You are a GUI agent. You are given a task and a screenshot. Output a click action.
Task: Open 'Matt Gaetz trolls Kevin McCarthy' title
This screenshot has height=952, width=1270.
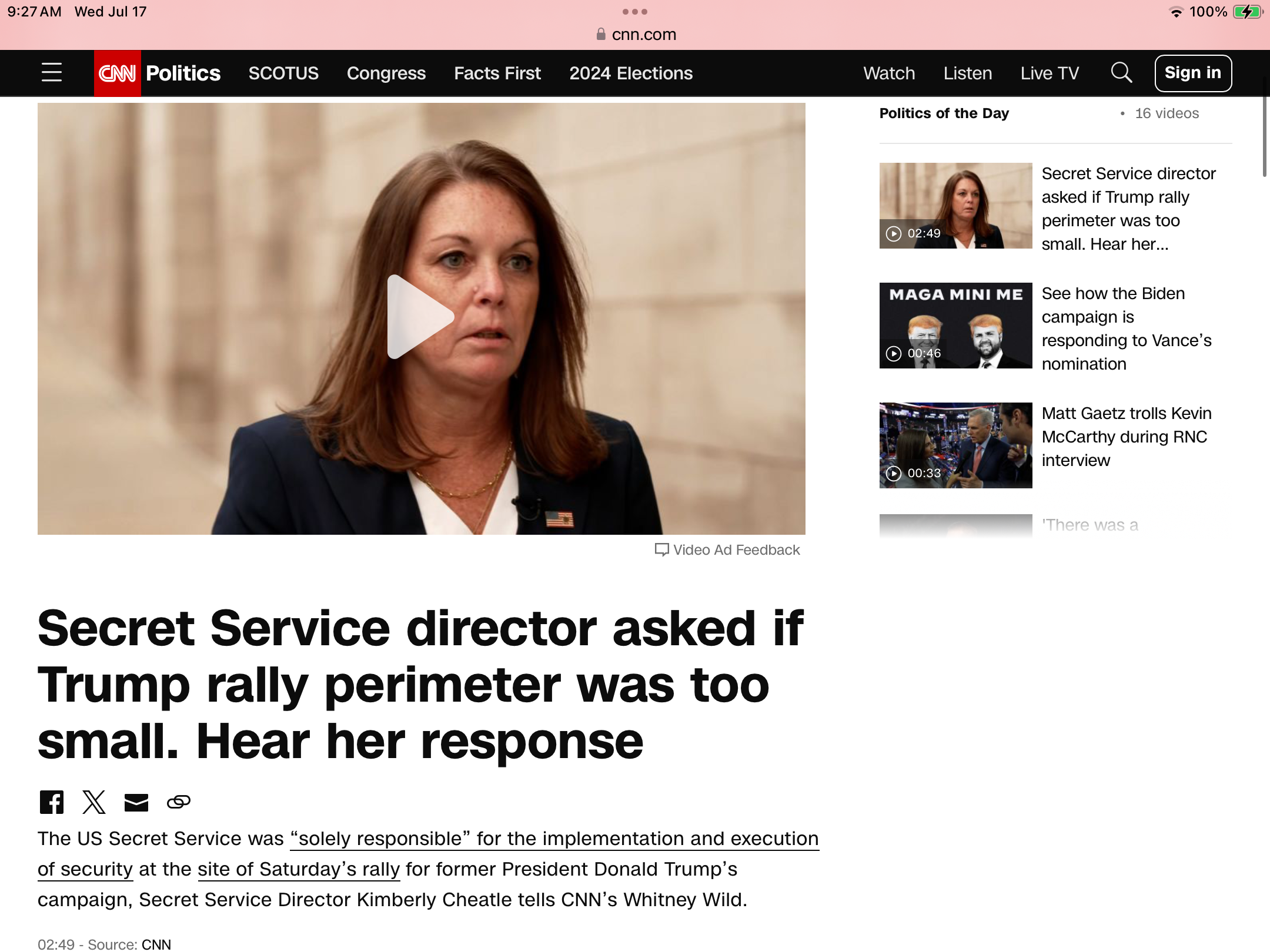(x=1127, y=437)
